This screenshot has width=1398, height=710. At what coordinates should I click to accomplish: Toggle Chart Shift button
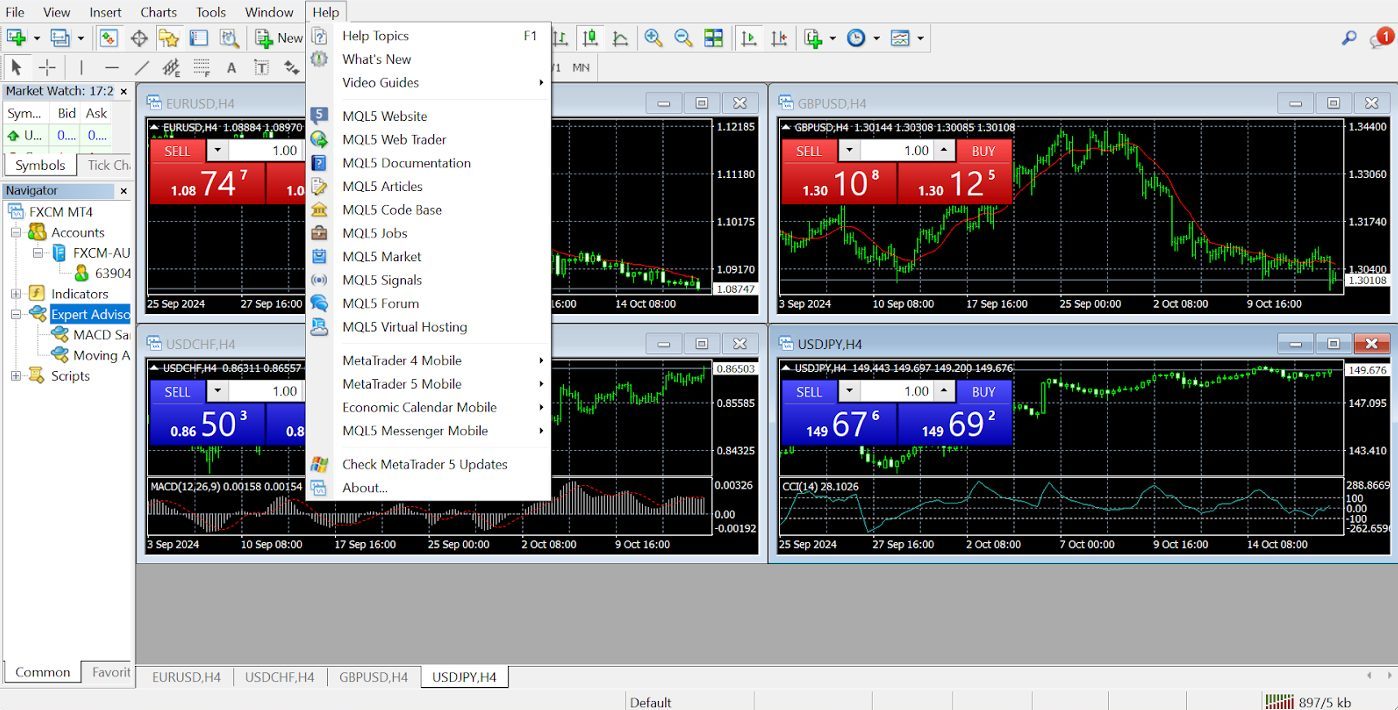point(779,38)
